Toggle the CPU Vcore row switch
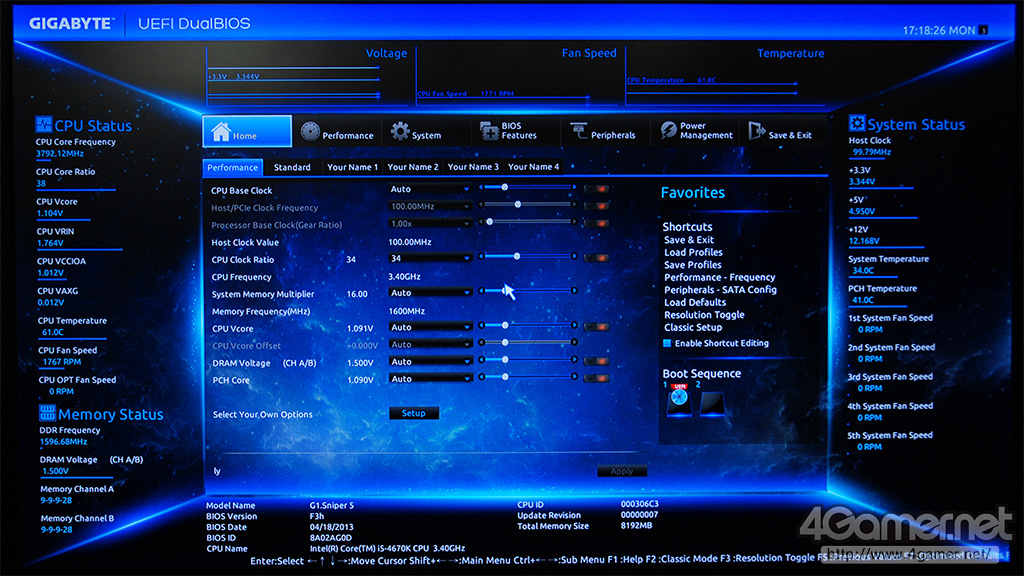 coord(596,327)
